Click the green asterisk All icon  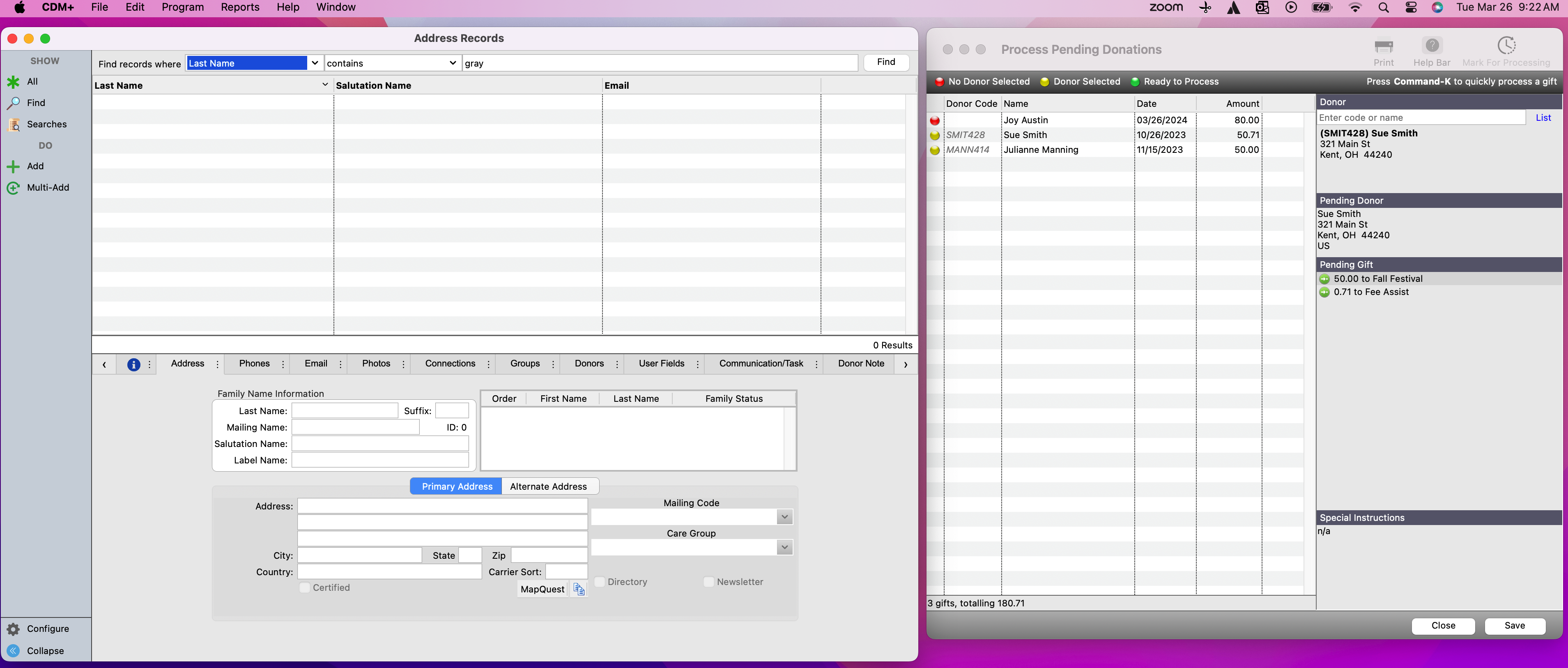point(13,82)
